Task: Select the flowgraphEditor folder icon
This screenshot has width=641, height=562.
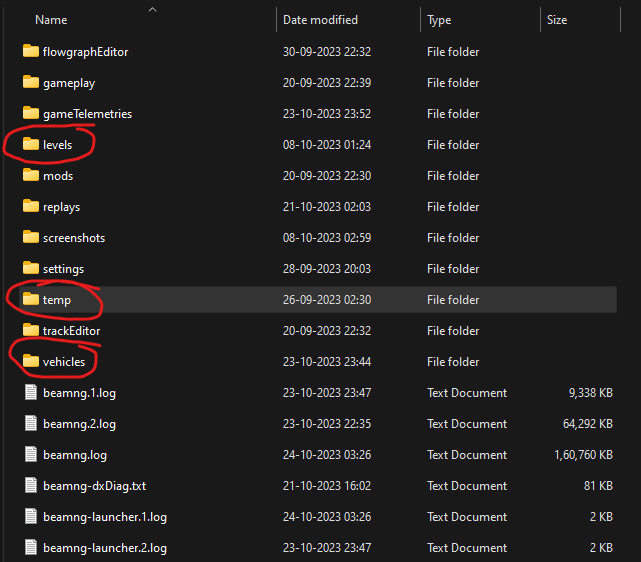Action: coord(30,52)
